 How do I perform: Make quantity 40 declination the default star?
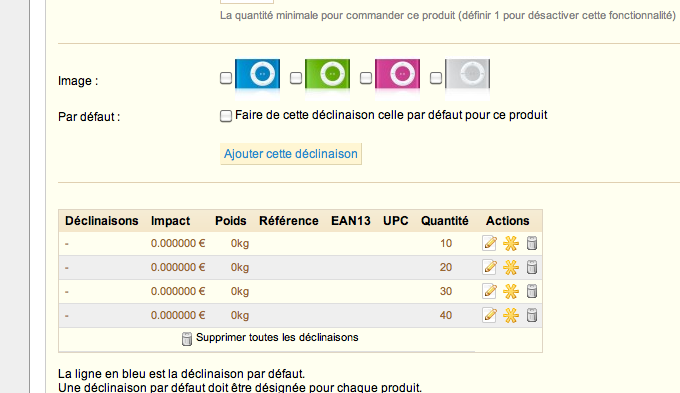pos(511,315)
